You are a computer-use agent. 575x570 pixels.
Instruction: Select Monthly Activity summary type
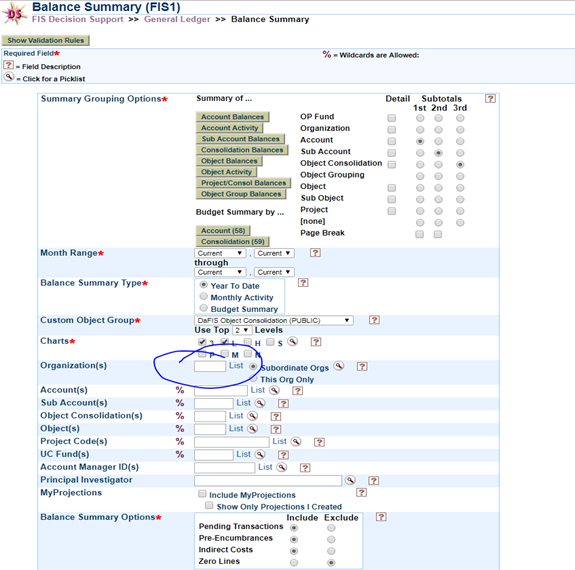coord(204,296)
